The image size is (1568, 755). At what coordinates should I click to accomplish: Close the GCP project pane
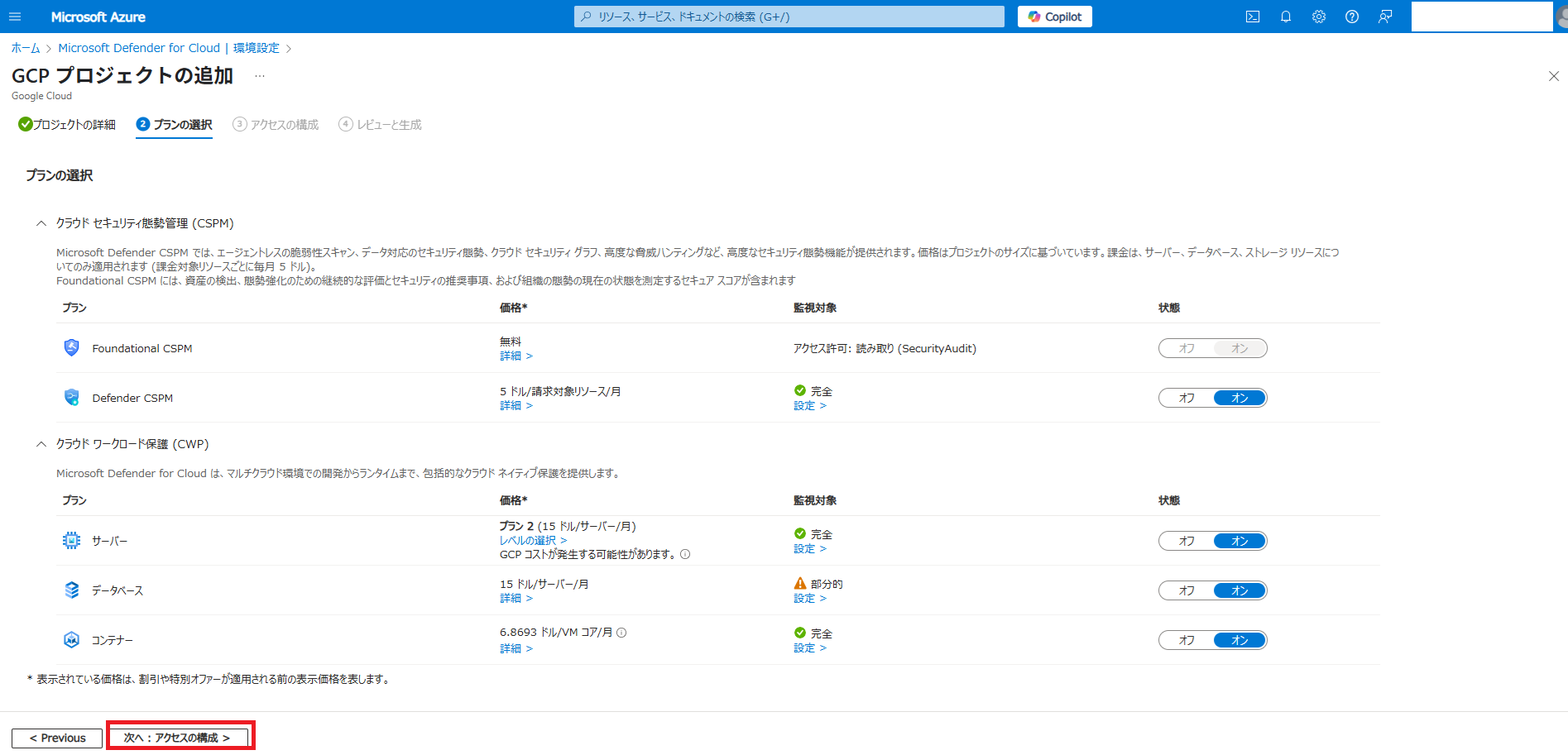click(x=1553, y=76)
